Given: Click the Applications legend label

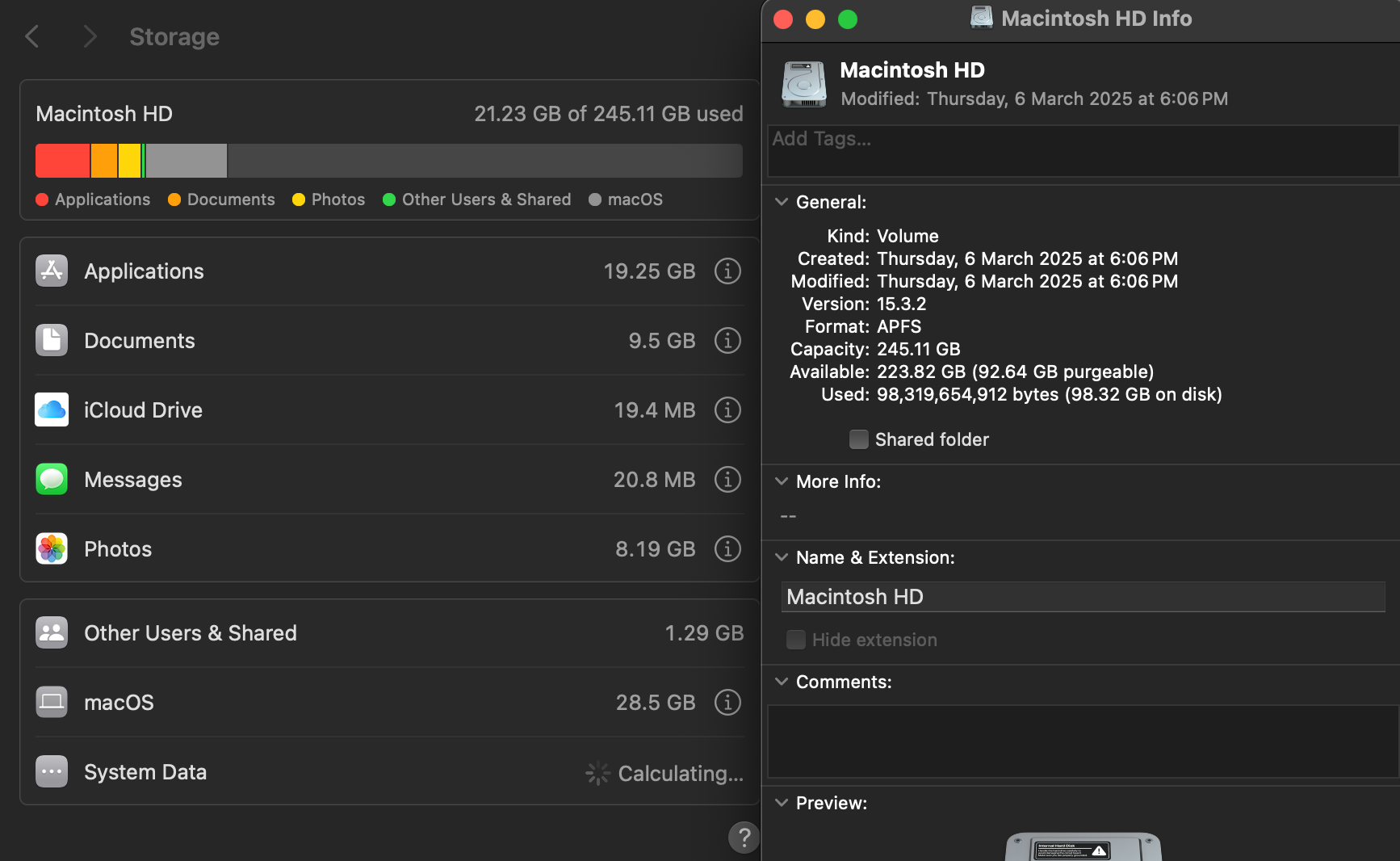Looking at the screenshot, I should click(103, 199).
